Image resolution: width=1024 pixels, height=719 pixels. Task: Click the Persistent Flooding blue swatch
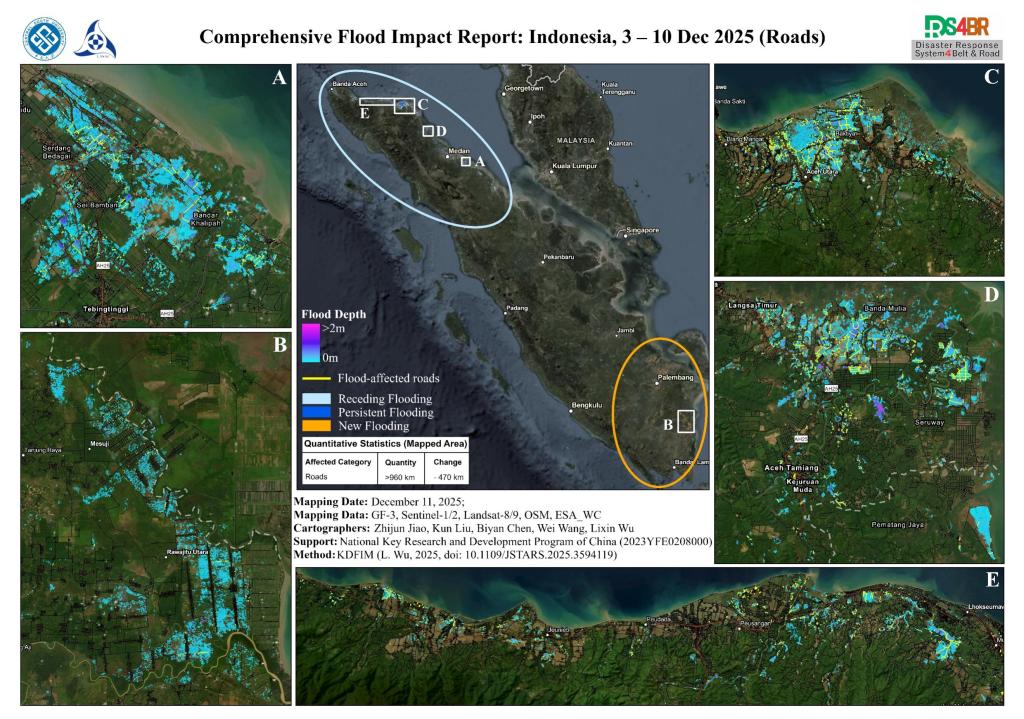coord(317,412)
